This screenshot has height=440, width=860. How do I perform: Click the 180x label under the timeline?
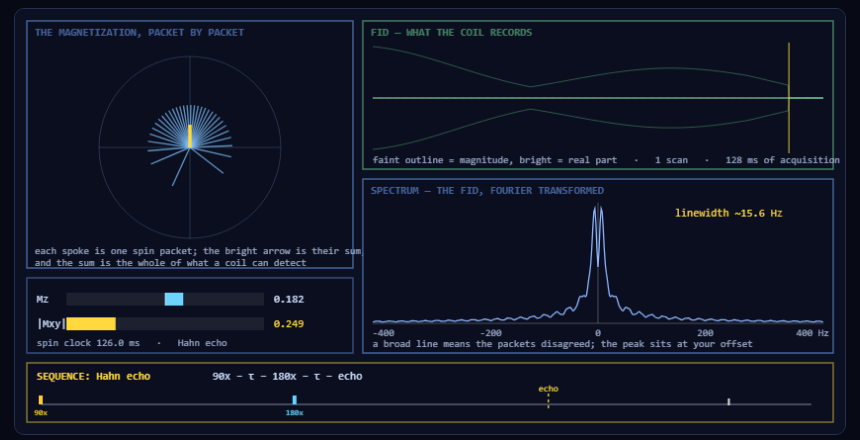pyautogui.click(x=295, y=413)
